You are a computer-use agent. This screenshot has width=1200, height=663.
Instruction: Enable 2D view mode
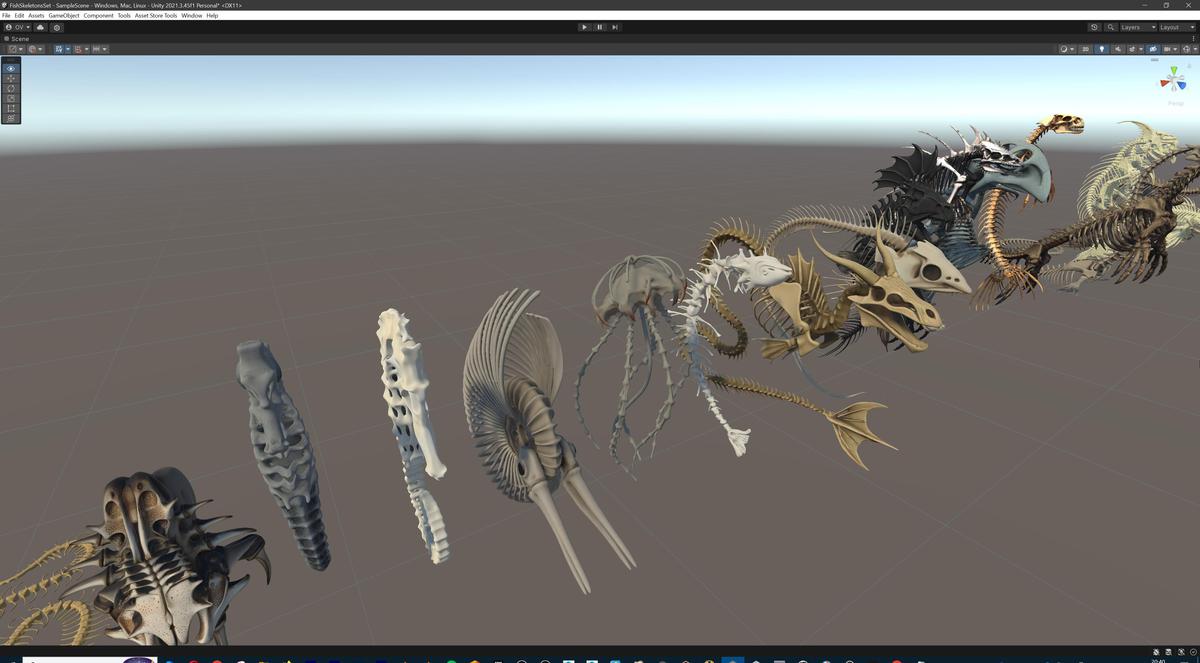tap(1084, 48)
